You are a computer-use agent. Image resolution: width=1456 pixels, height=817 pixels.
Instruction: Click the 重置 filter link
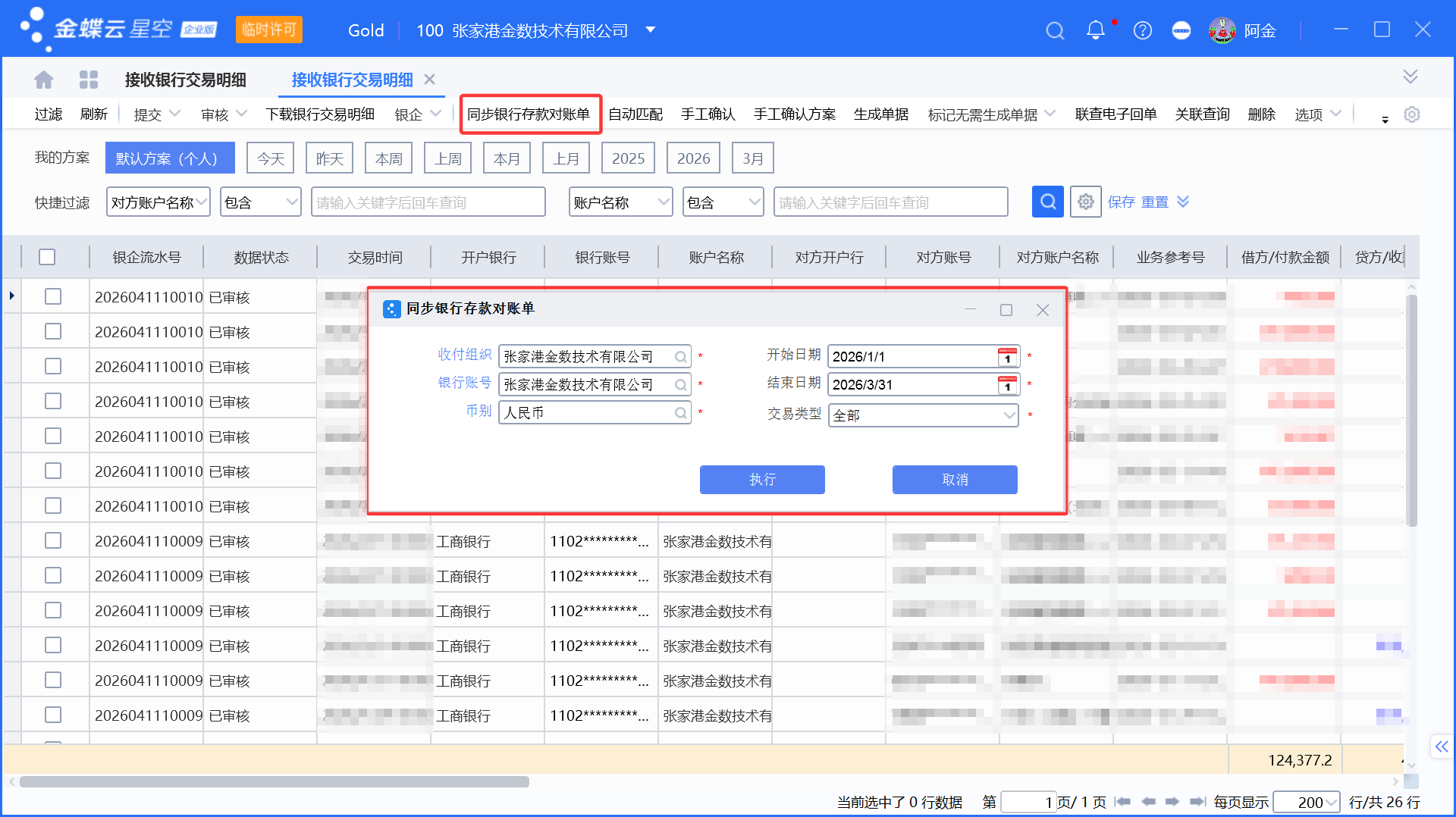pos(1155,202)
